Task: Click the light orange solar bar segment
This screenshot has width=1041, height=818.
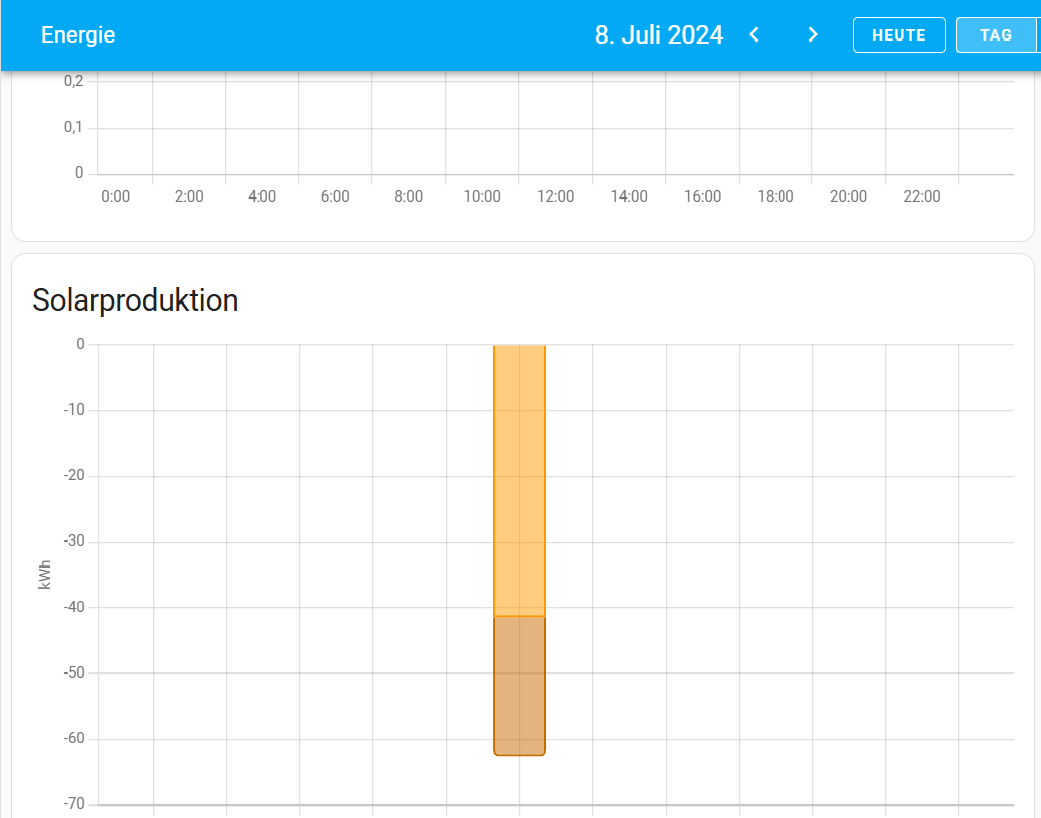Action: 519,480
